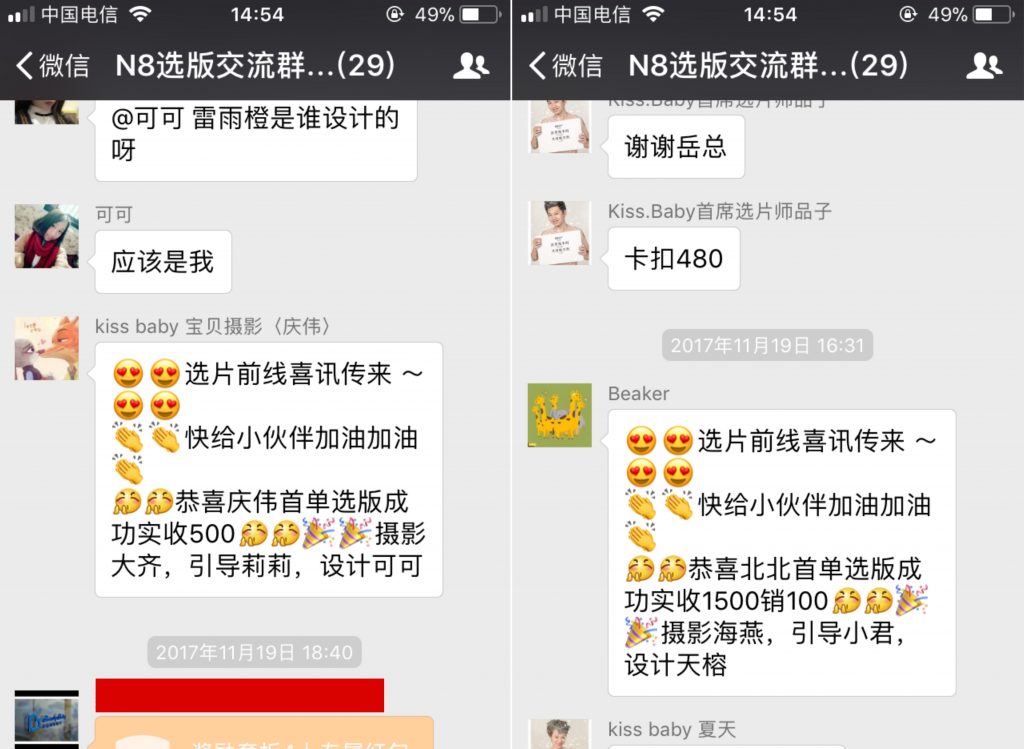Image resolution: width=1024 pixels, height=749 pixels.
Task: Open 可可's avatar photo
Action: click(46, 236)
